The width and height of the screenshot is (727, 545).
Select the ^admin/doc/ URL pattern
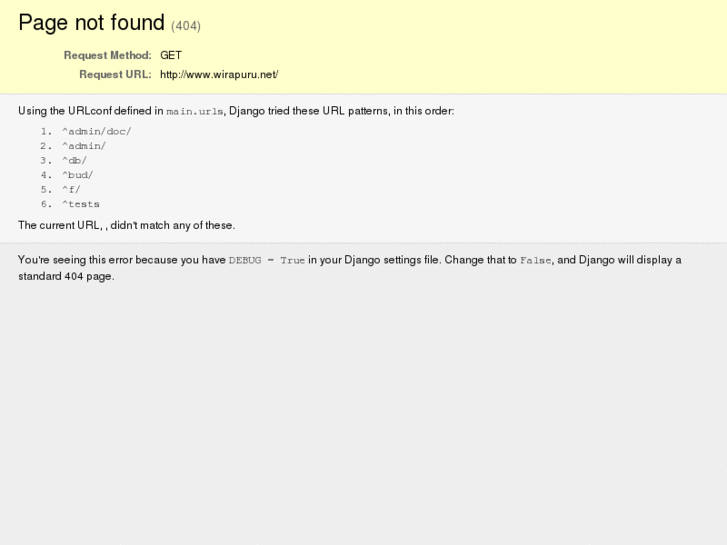pos(96,132)
